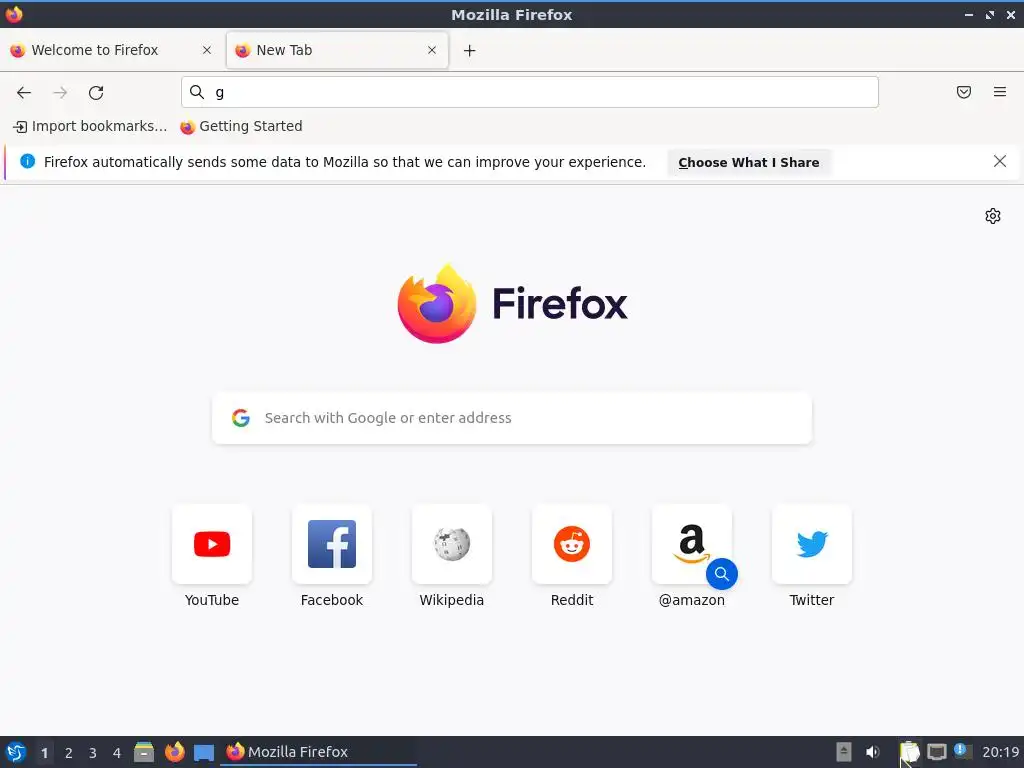Close the New Tab tab
This screenshot has width=1024, height=768.
coord(432,50)
